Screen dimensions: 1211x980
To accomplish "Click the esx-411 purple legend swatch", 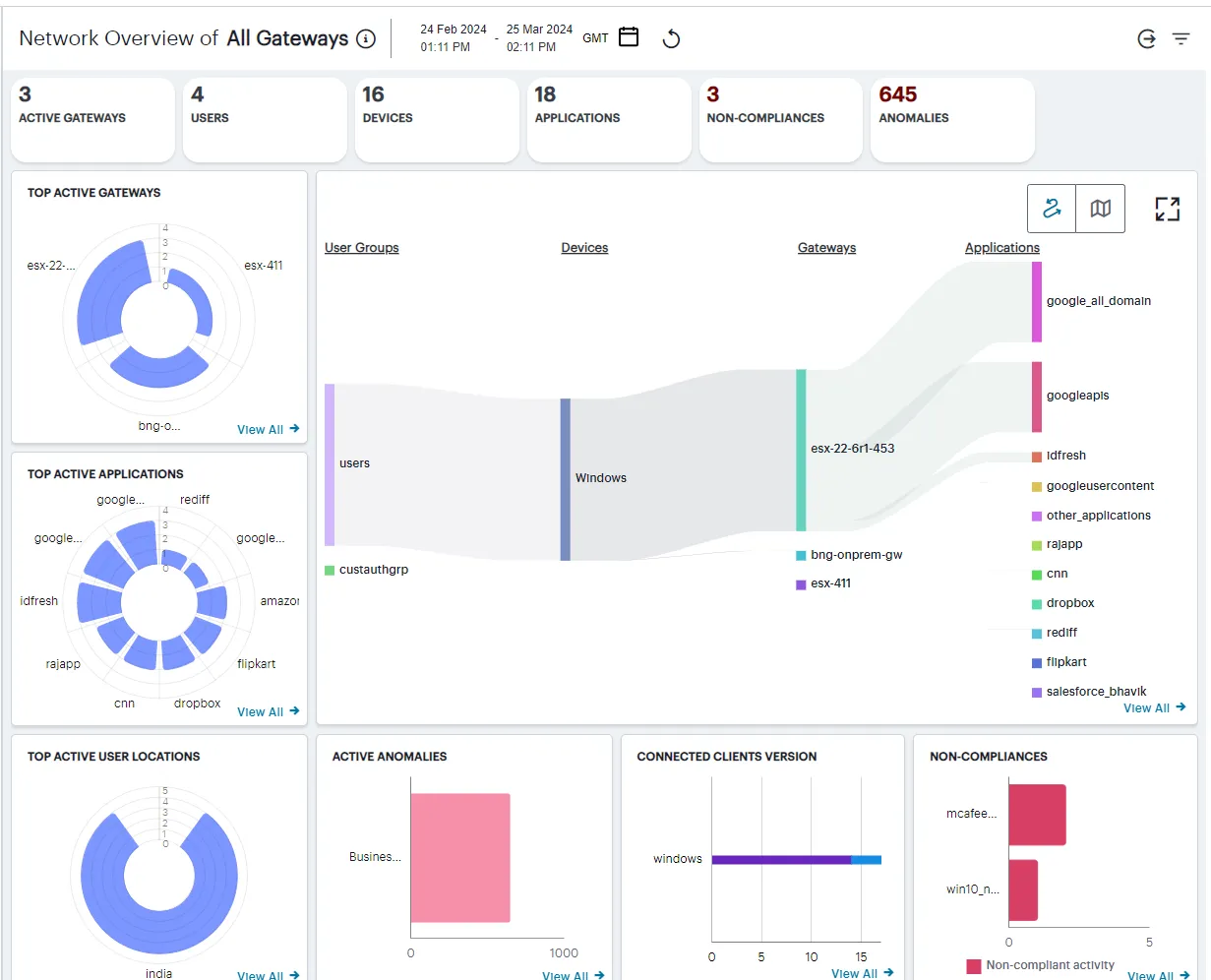I will 801,584.
